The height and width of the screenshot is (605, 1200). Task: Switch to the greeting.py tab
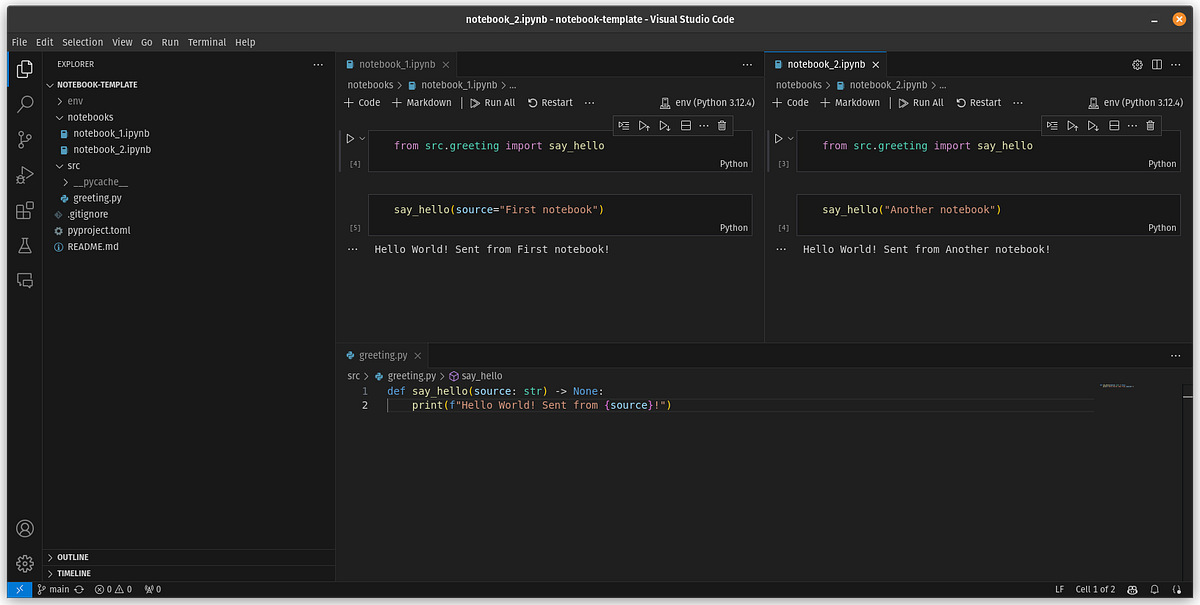pyautogui.click(x=383, y=354)
